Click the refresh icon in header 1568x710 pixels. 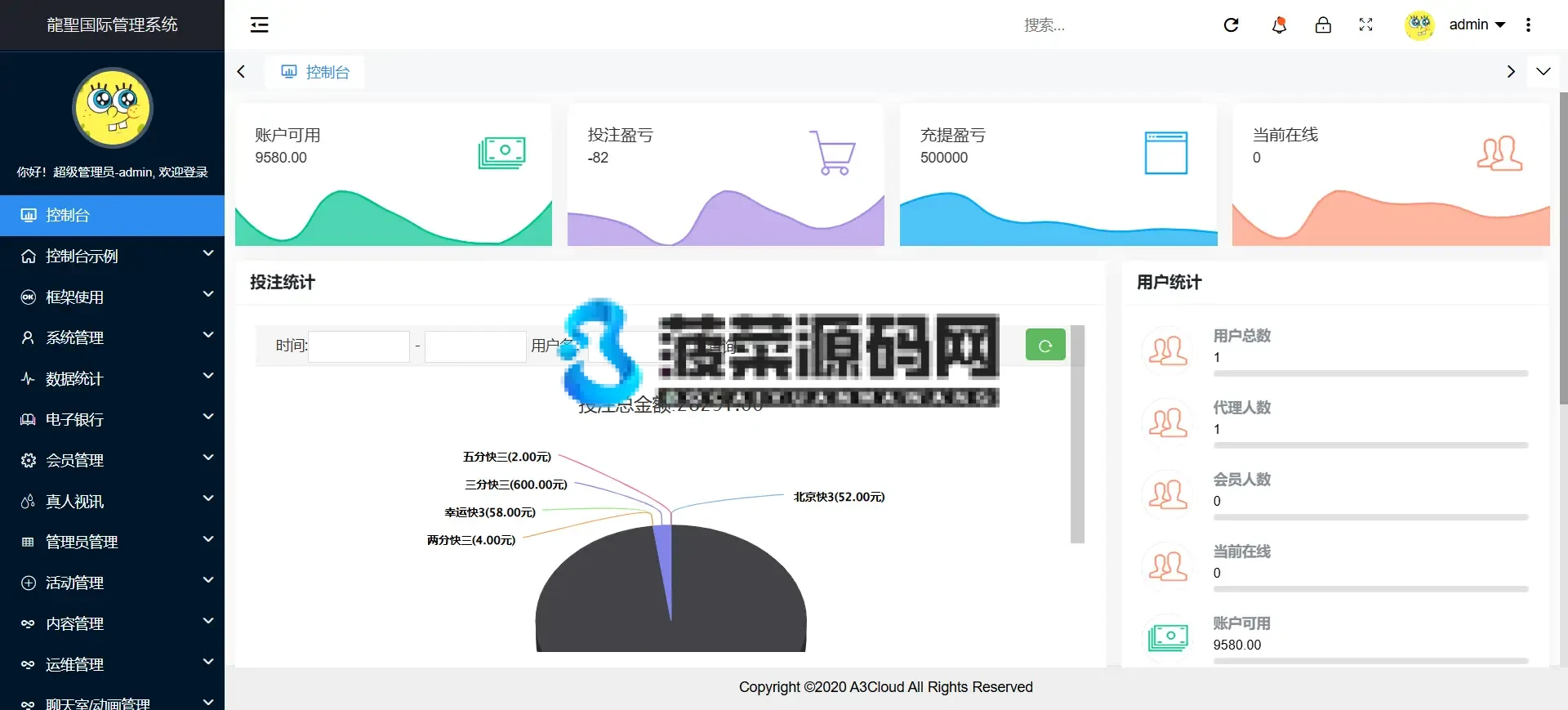pos(1232,25)
